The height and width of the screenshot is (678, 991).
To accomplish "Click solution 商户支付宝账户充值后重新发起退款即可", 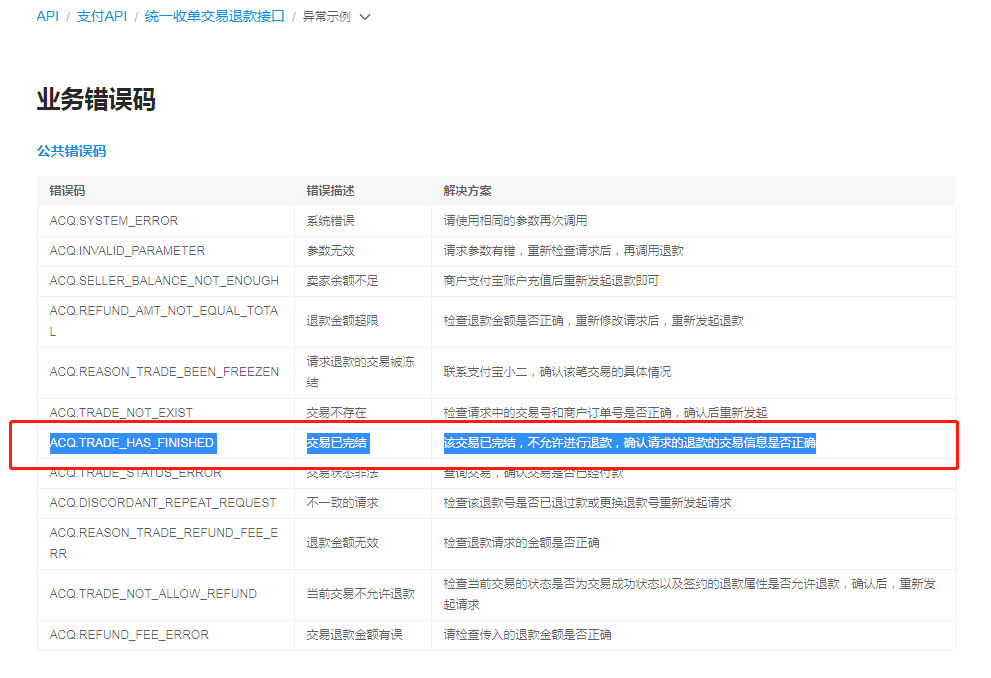I will (550, 281).
